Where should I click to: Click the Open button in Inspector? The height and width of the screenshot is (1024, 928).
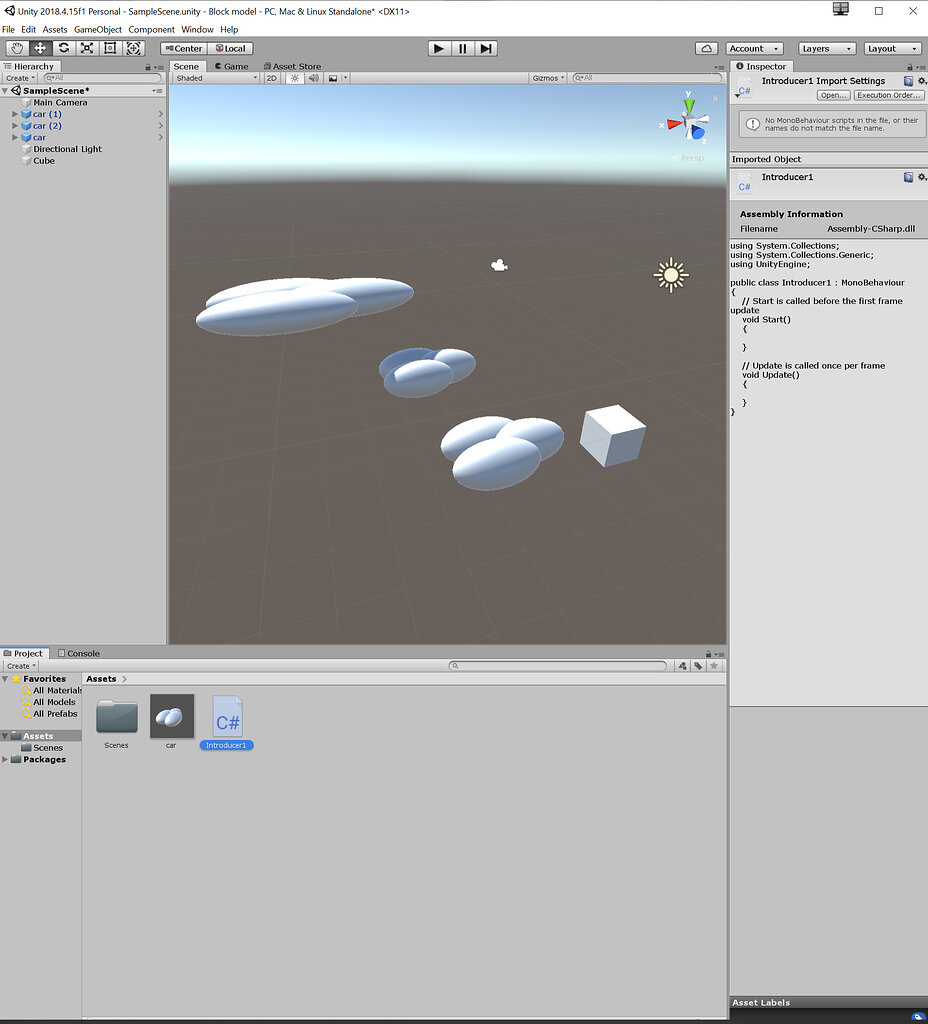[x=833, y=95]
